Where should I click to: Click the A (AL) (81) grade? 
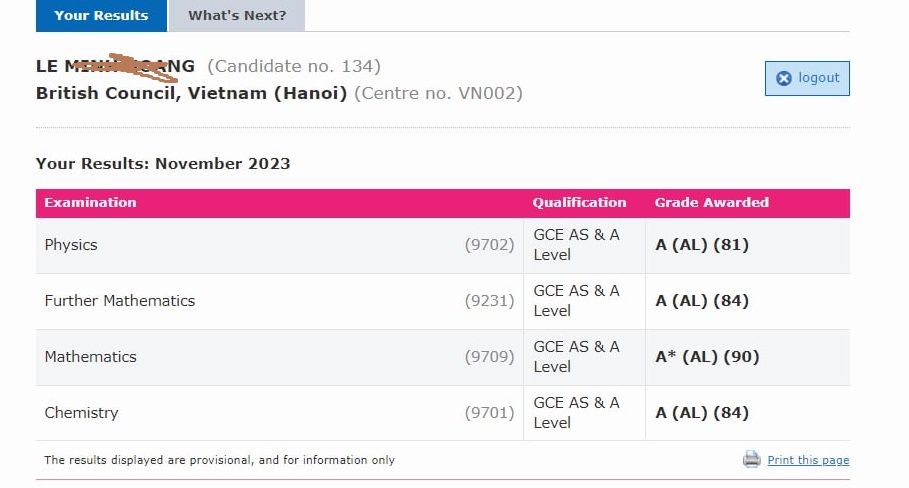(x=702, y=245)
